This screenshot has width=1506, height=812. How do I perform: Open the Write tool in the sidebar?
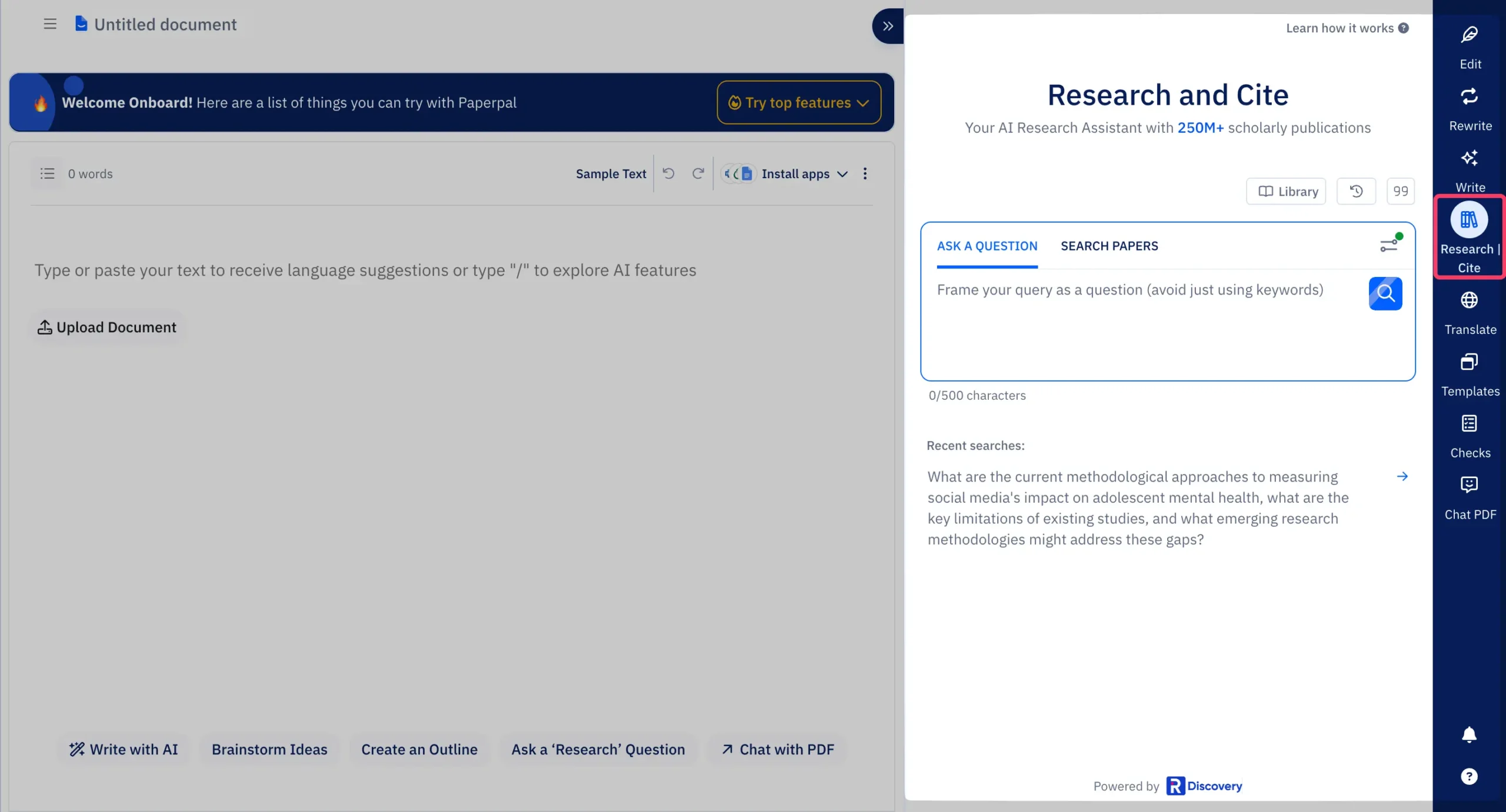[x=1470, y=171]
